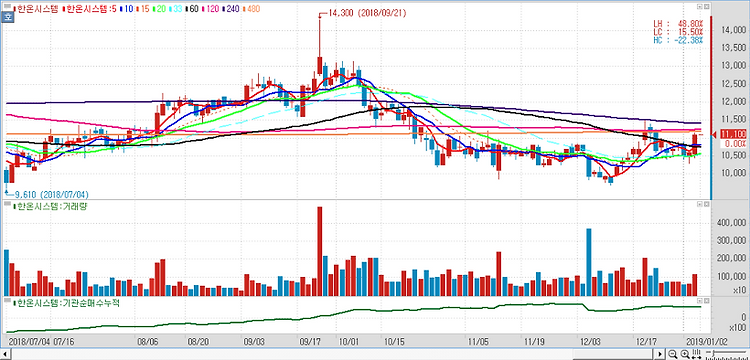Image resolution: width=750 pixels, height=360 pixels.
Task: Click the zoom out magnifier icon
Action: click(673, 353)
